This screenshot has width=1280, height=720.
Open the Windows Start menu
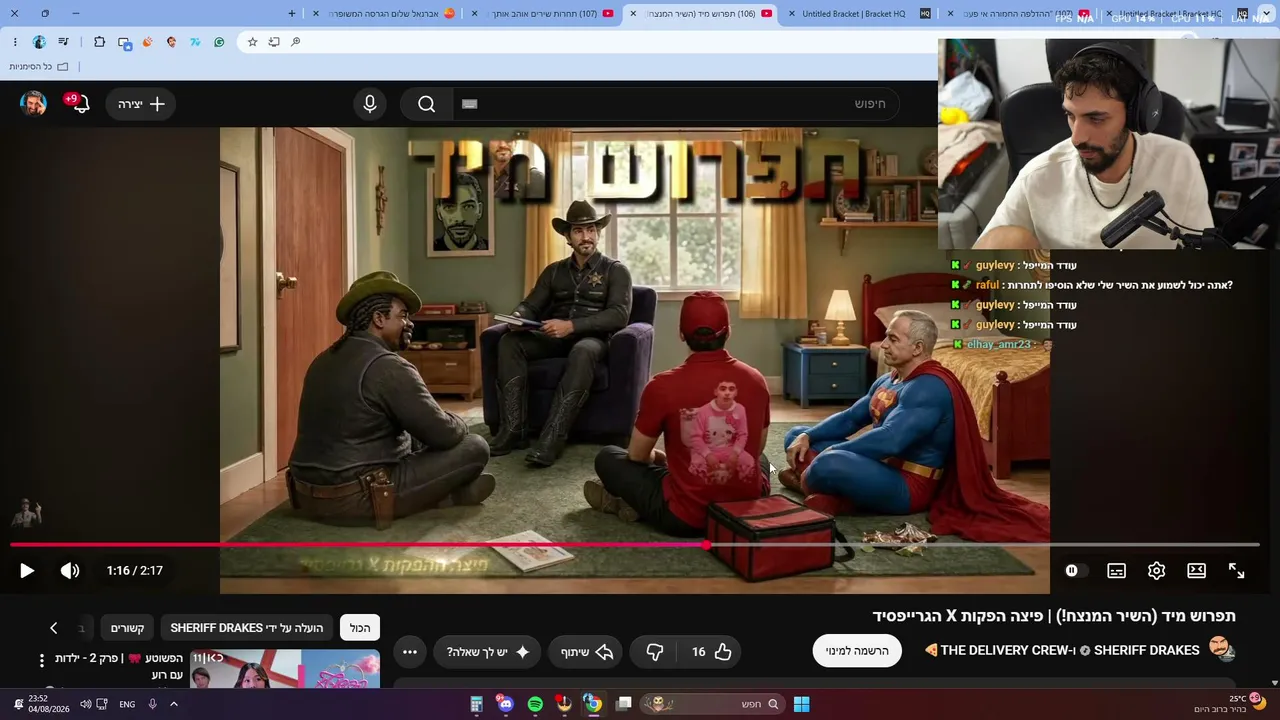point(802,704)
